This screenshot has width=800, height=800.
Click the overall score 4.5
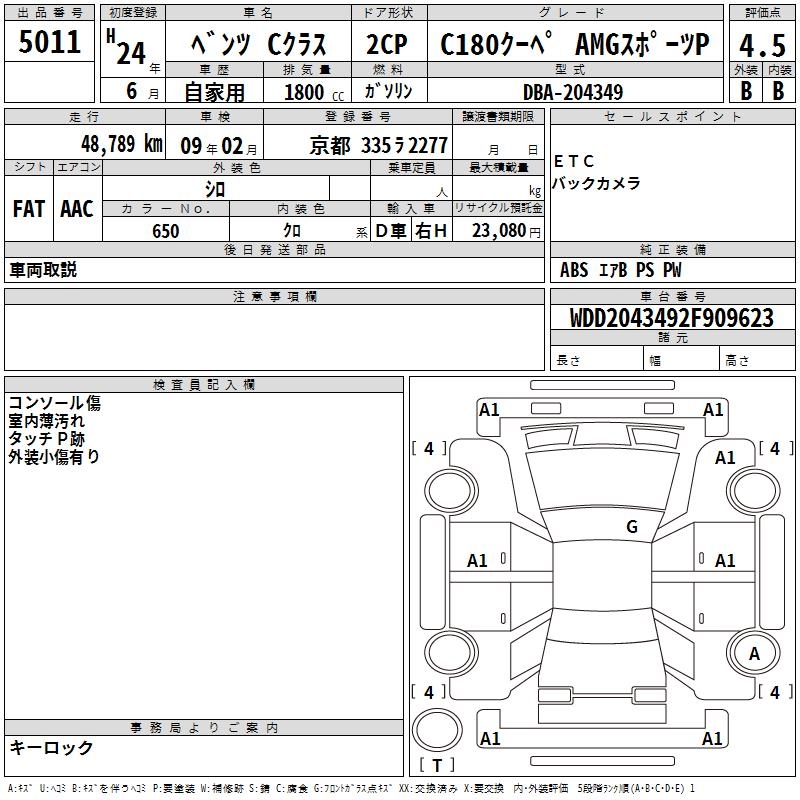coord(762,45)
